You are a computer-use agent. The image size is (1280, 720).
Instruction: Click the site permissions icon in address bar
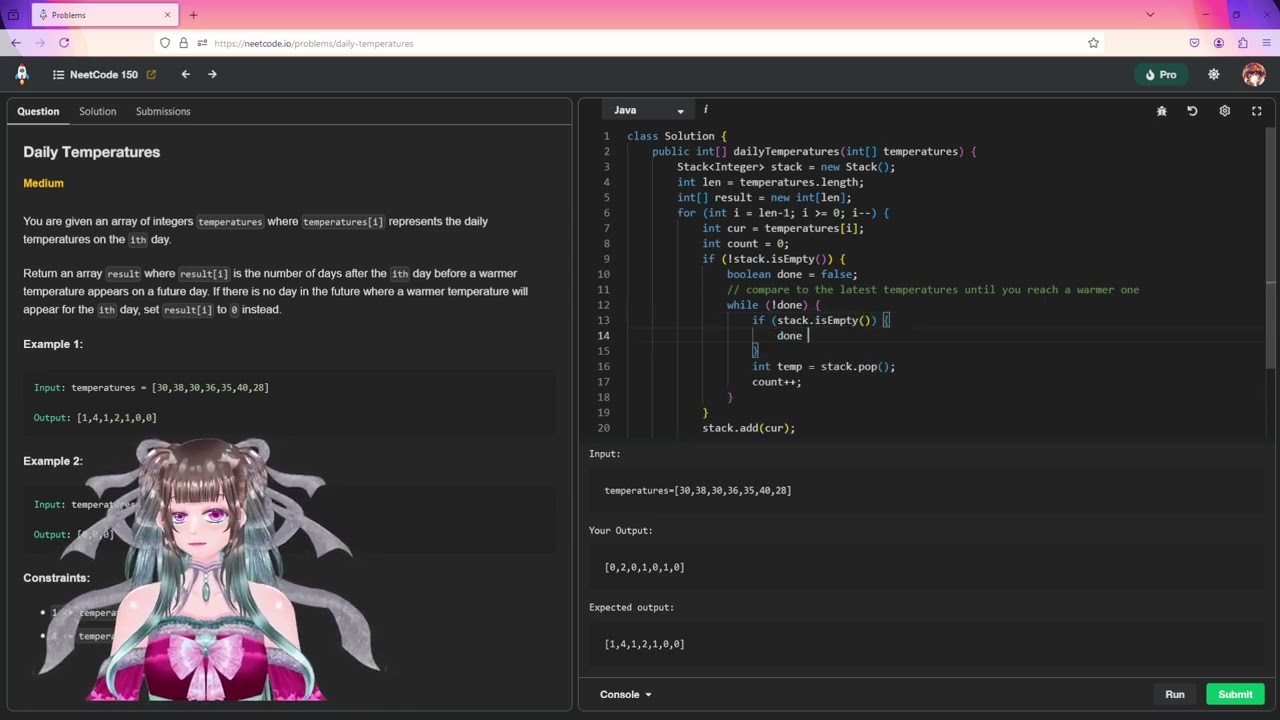202,43
